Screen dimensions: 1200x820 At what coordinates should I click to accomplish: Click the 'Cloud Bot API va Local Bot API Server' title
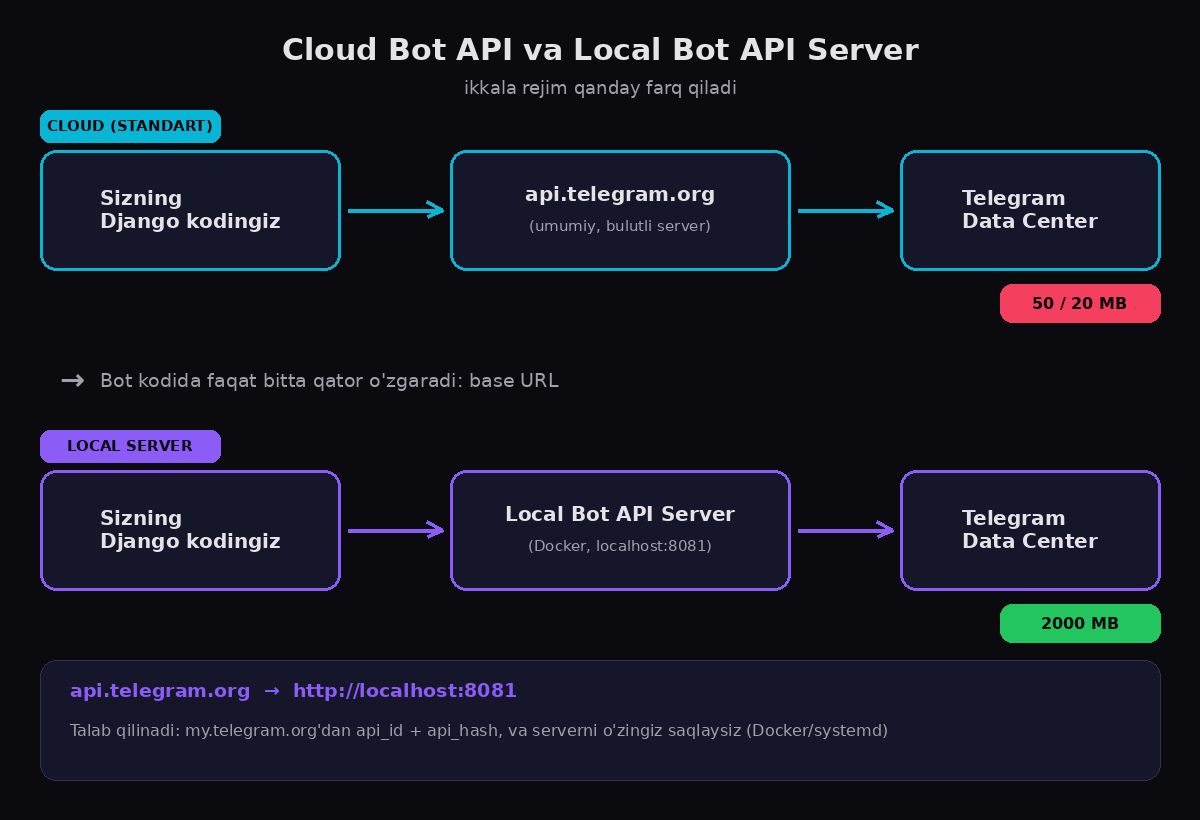coord(600,50)
